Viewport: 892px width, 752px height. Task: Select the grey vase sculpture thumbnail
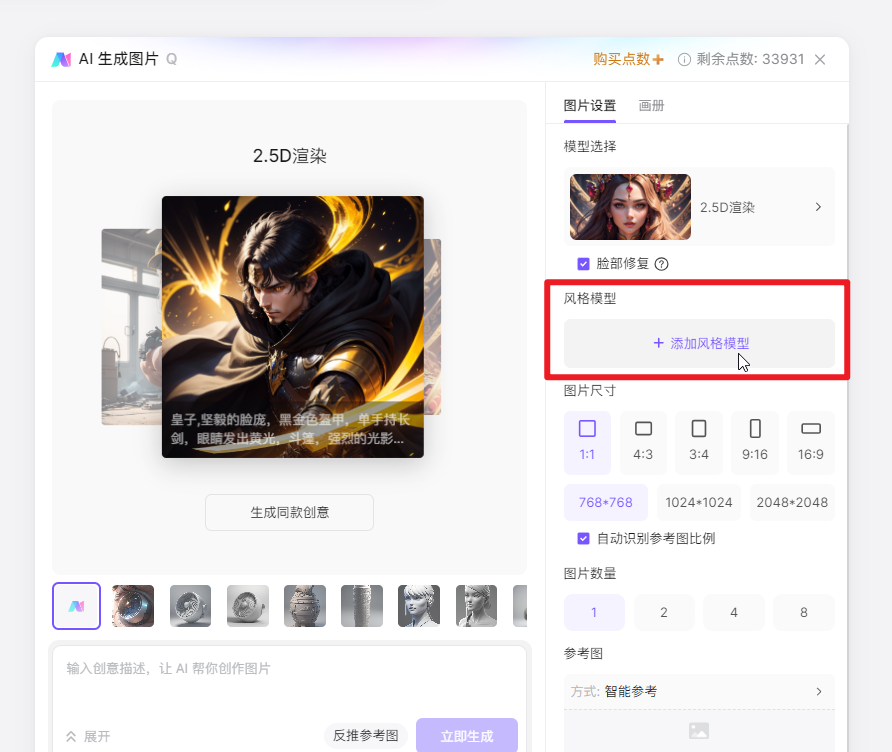[305, 606]
